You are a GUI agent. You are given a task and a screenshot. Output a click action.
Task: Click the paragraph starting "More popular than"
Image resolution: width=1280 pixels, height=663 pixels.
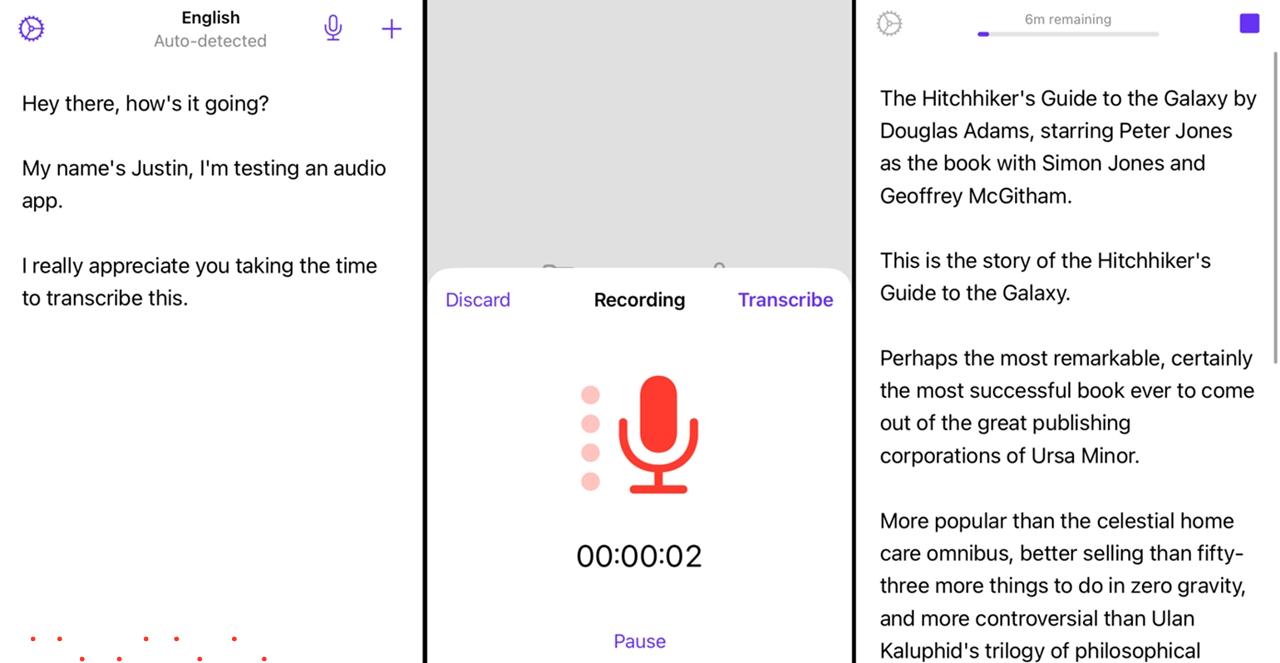click(x=1062, y=585)
